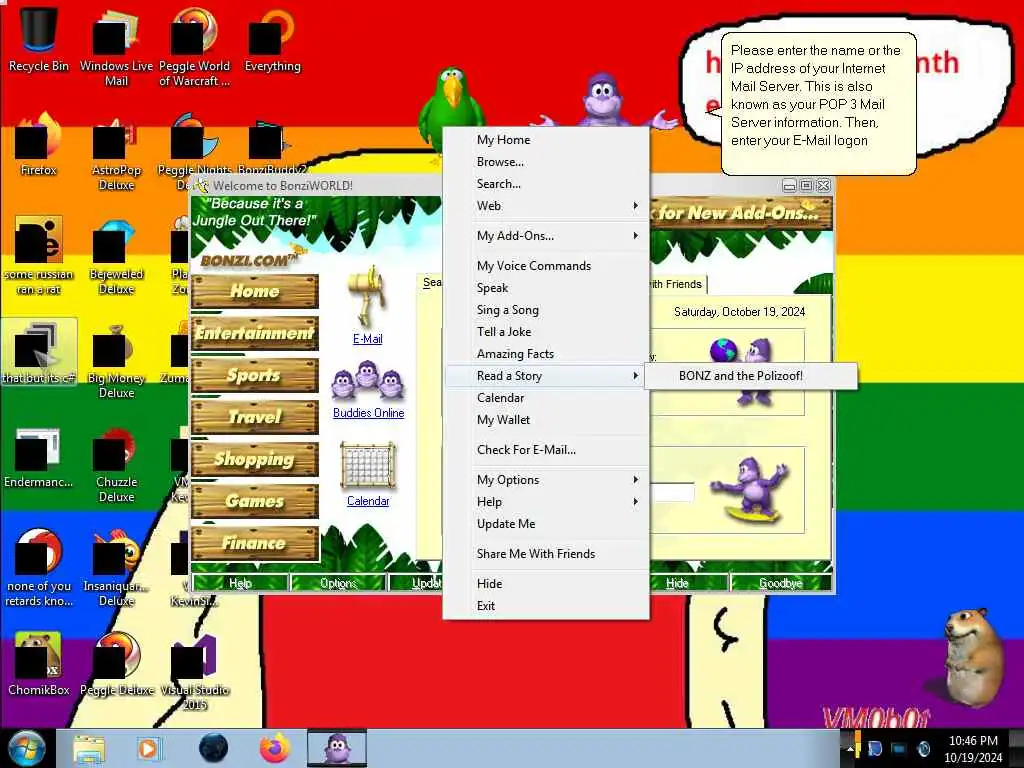
Task: Open Visual Studio 2015 desktop icon
Action: [x=194, y=672]
